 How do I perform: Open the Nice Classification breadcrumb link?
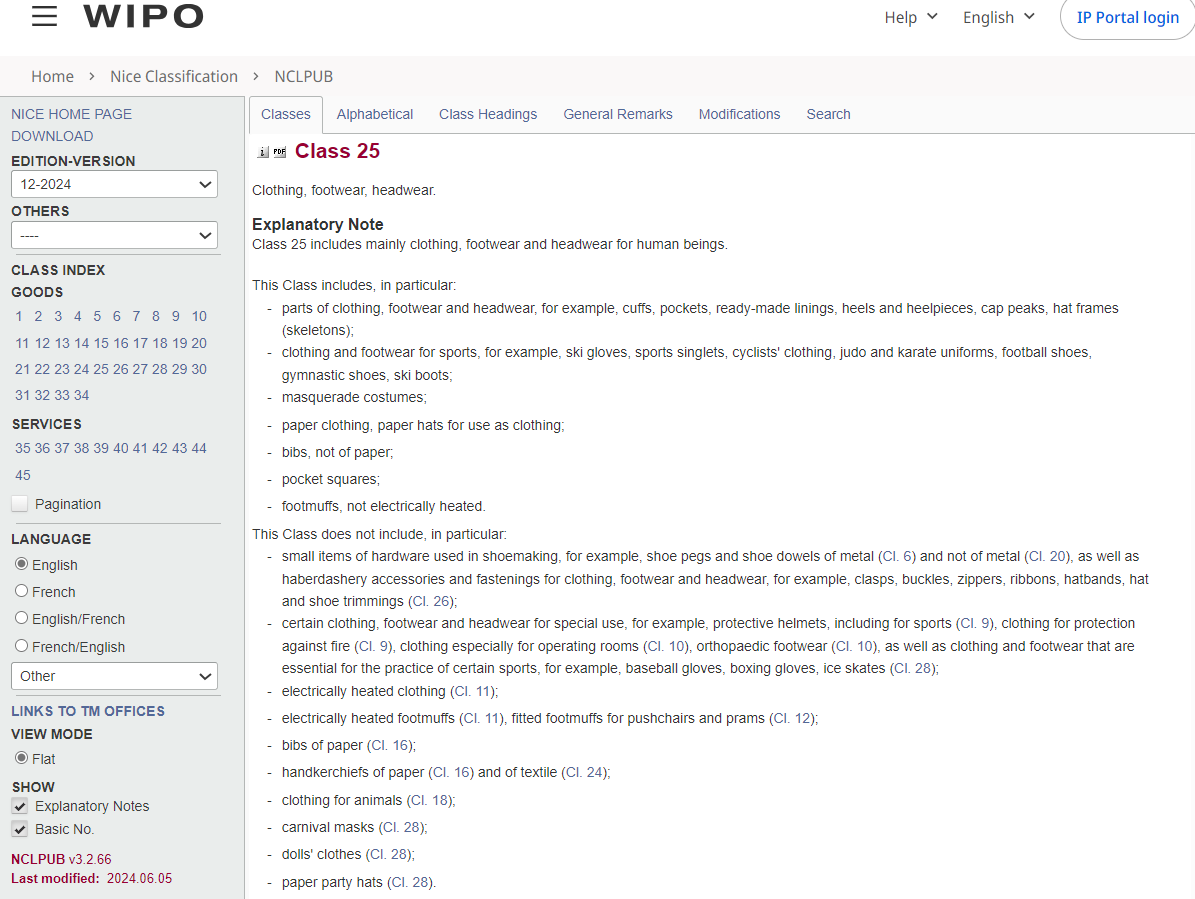174,76
